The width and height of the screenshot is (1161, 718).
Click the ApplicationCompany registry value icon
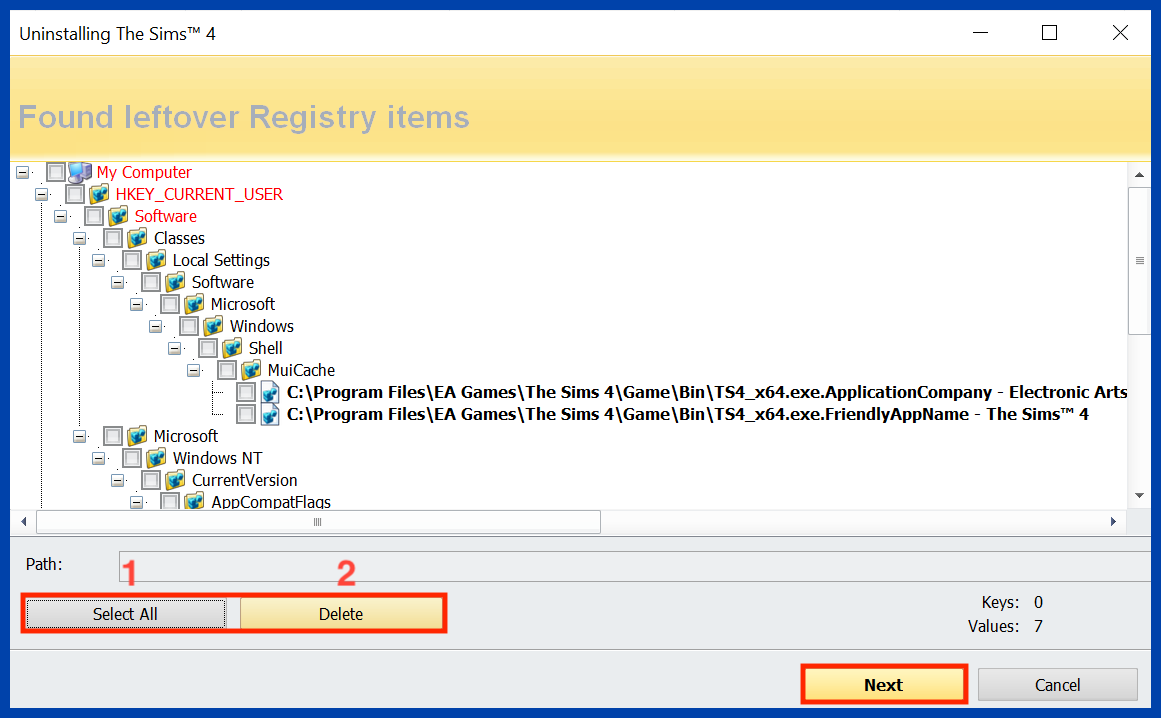pyautogui.click(x=270, y=392)
